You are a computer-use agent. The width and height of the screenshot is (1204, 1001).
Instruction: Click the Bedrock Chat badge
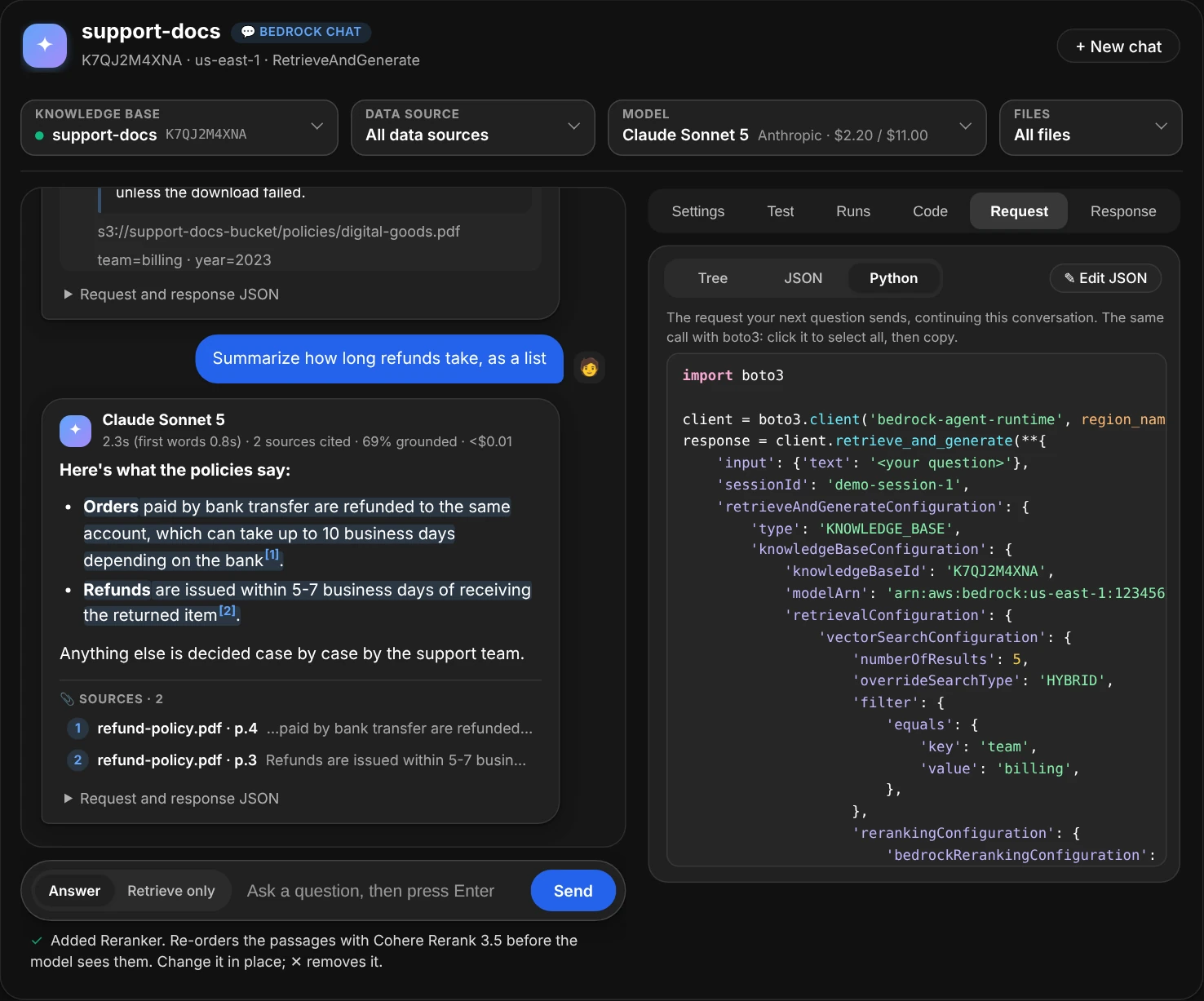tap(301, 32)
